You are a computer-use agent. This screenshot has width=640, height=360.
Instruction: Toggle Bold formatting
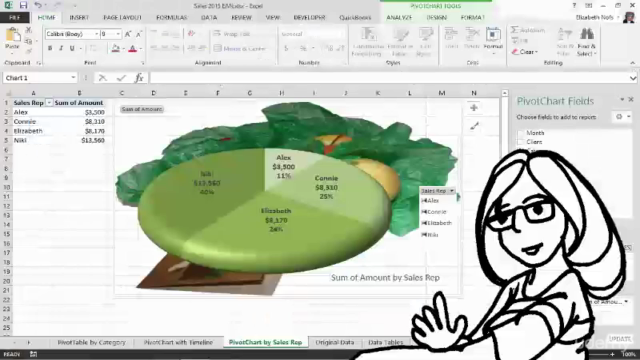pos(50,49)
